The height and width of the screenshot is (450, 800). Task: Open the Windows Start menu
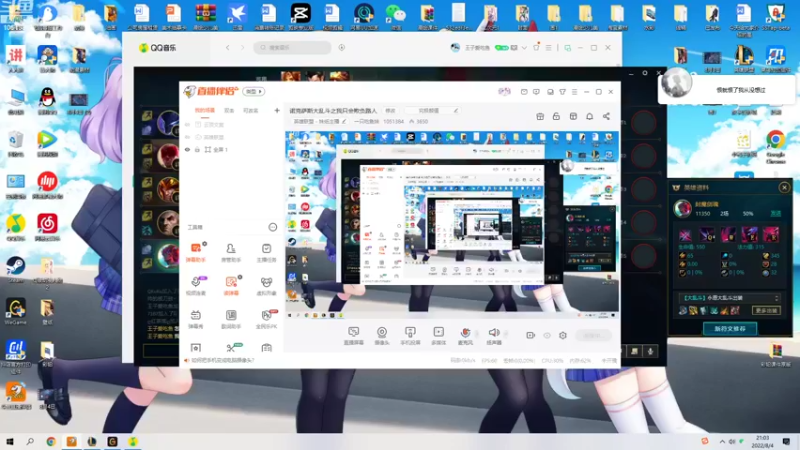(9, 441)
